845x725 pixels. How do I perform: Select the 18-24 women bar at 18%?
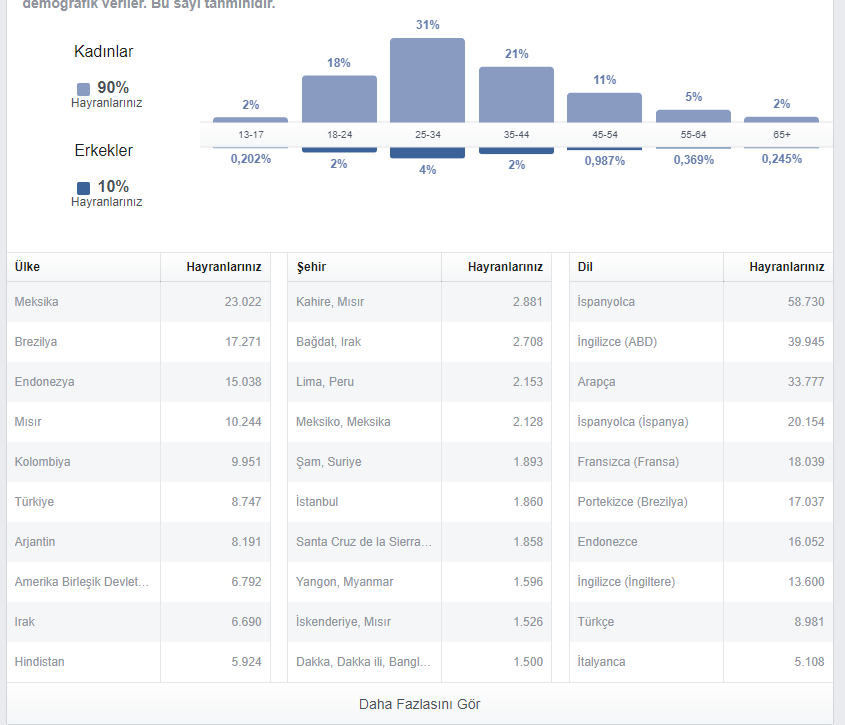coord(339,99)
